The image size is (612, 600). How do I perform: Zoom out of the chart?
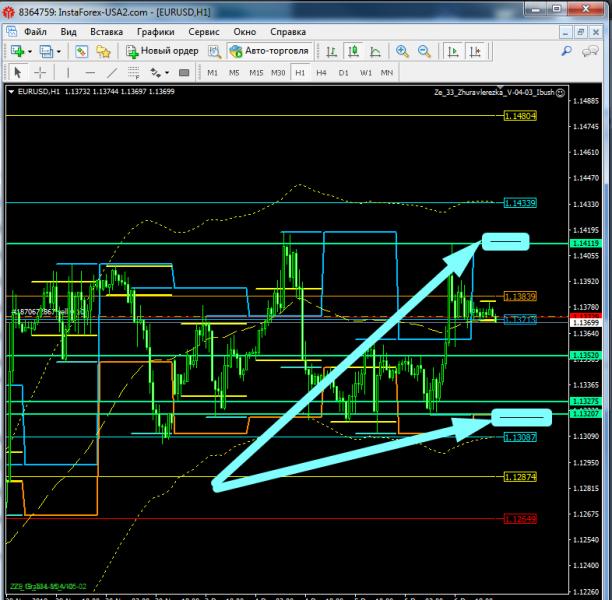point(424,50)
